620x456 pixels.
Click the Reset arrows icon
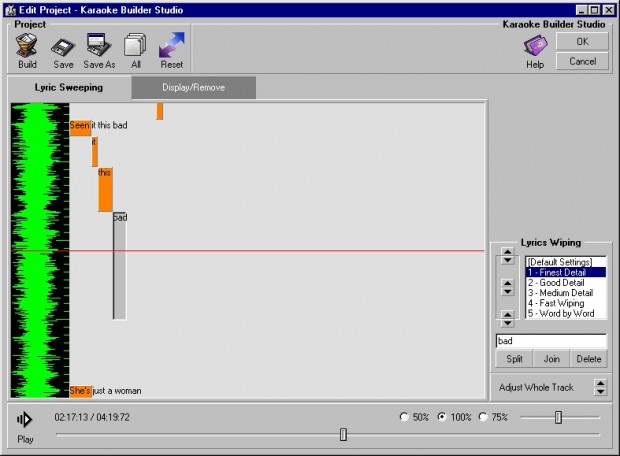click(x=172, y=45)
